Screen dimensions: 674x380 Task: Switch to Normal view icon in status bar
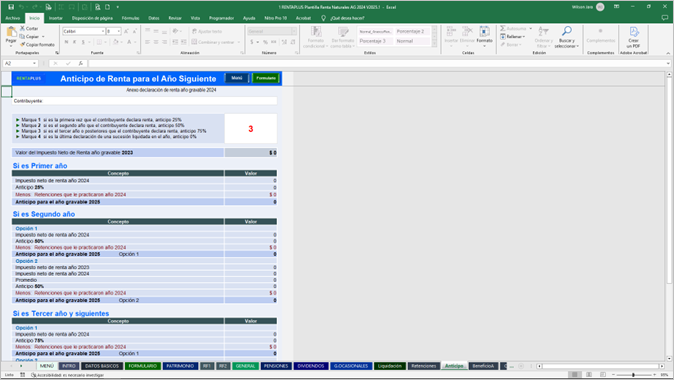[574, 375]
